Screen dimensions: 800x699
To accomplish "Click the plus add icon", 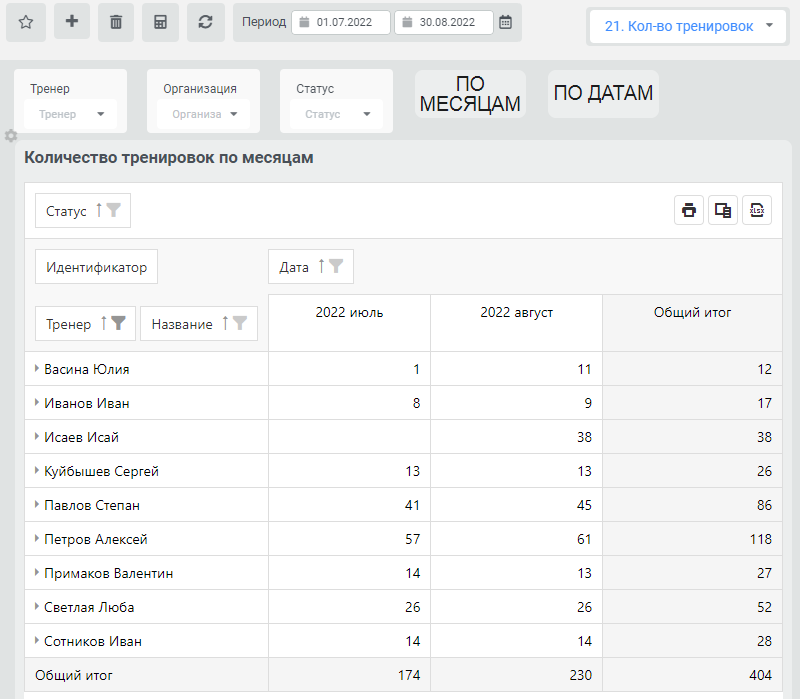I will (72, 21).
